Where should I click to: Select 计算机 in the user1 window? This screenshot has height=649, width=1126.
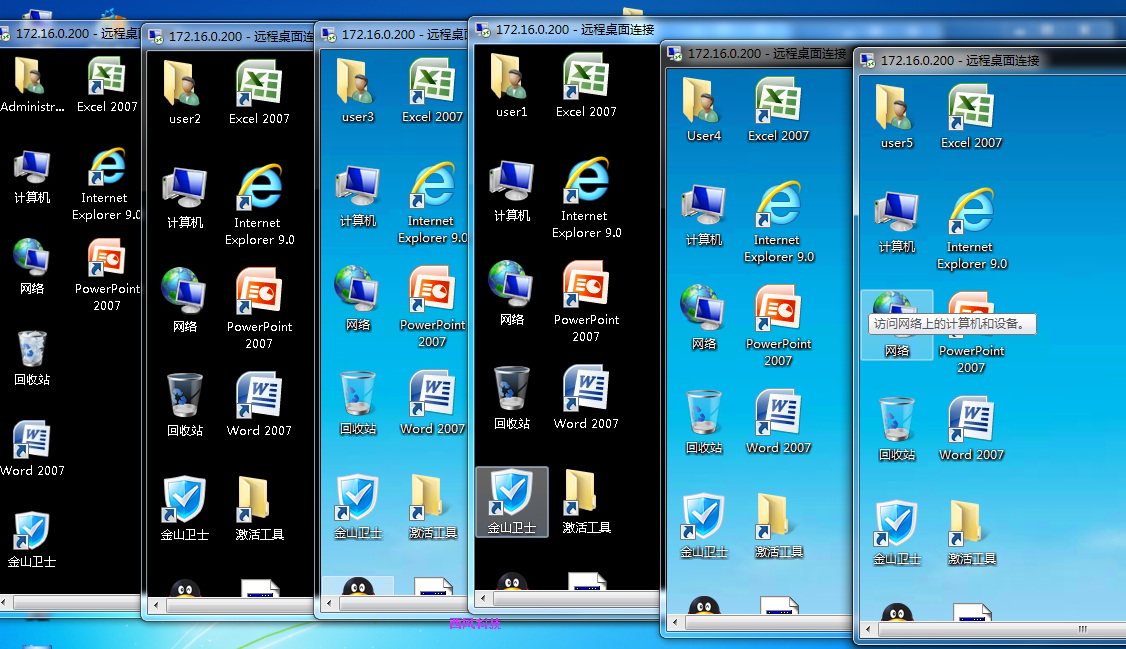tap(511, 191)
